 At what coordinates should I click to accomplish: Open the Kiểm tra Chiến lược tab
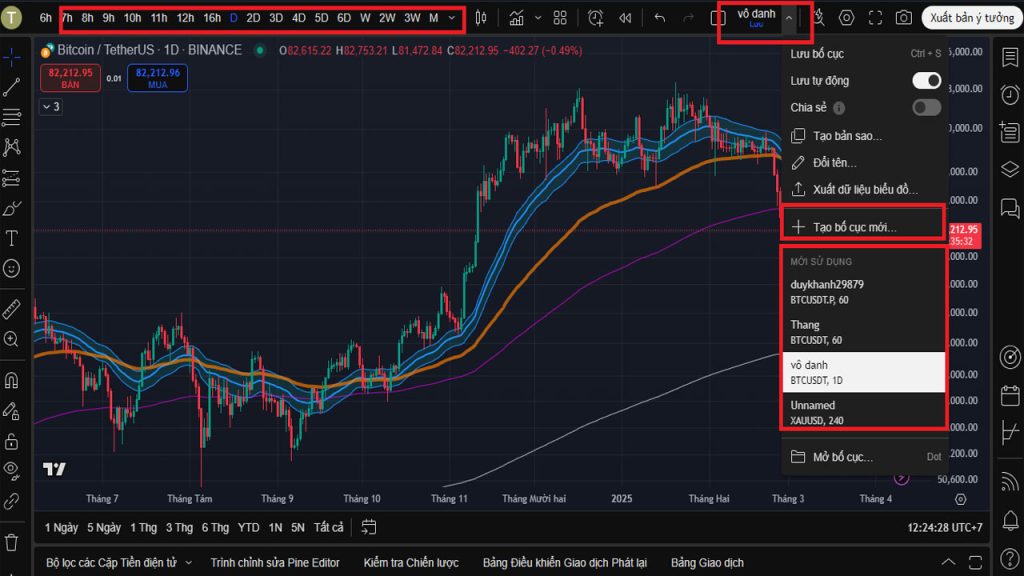coord(411,562)
